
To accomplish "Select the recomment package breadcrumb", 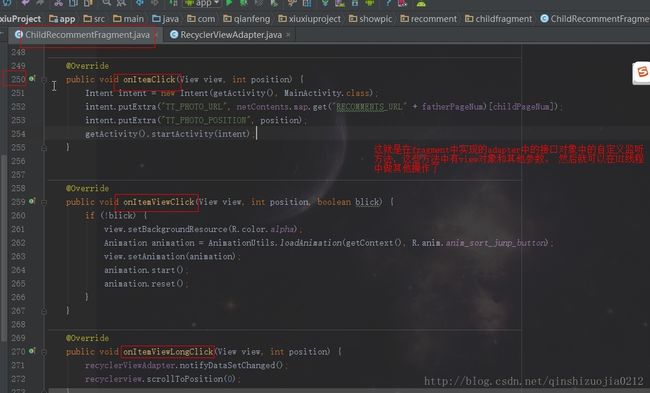I will 429,19.
